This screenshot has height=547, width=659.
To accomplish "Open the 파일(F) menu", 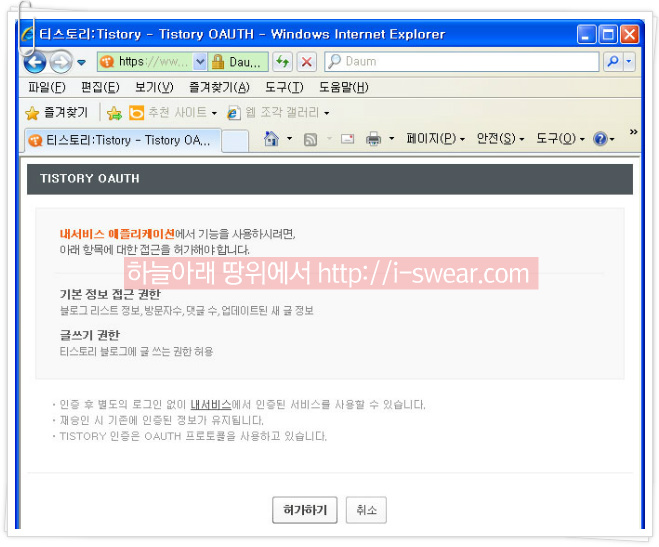I will click(47, 87).
